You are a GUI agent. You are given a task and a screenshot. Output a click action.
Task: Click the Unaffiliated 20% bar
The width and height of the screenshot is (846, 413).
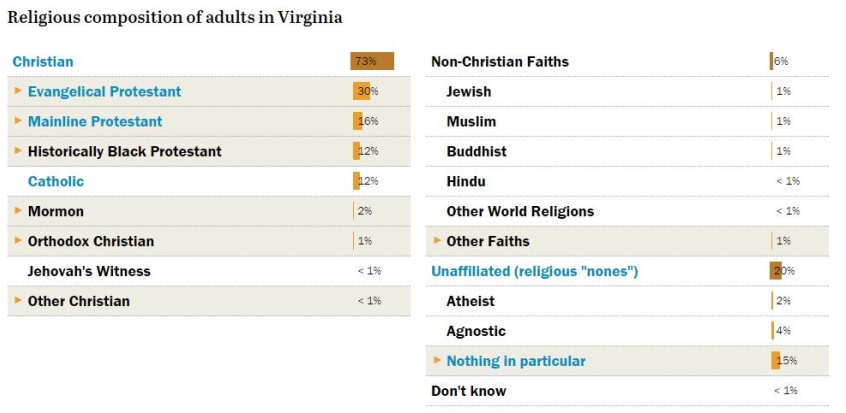pos(776,271)
